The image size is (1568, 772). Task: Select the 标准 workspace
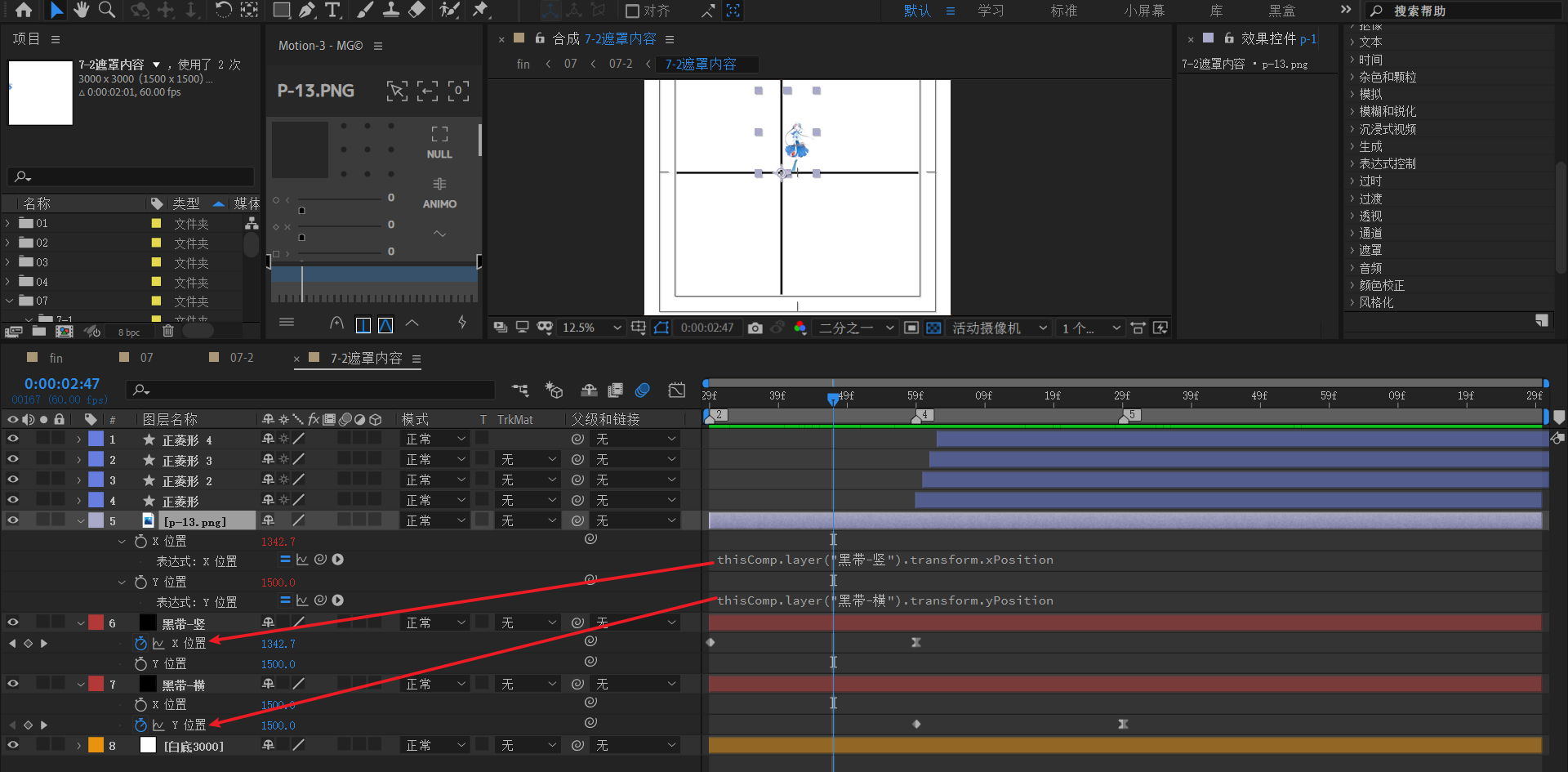[1063, 11]
